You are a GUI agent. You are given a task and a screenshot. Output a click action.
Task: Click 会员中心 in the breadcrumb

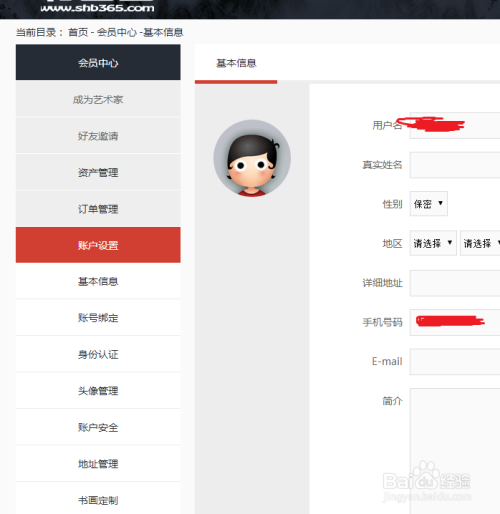117,32
